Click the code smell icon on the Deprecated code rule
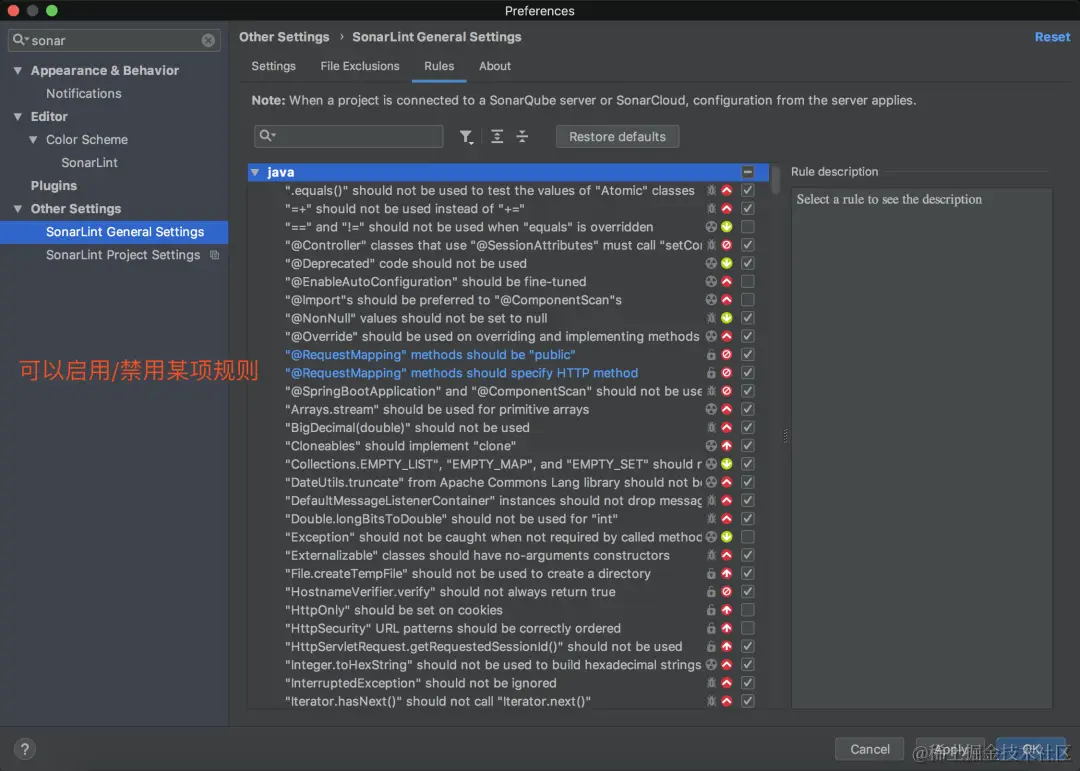Screen dimensions: 1080x771 [712, 263]
